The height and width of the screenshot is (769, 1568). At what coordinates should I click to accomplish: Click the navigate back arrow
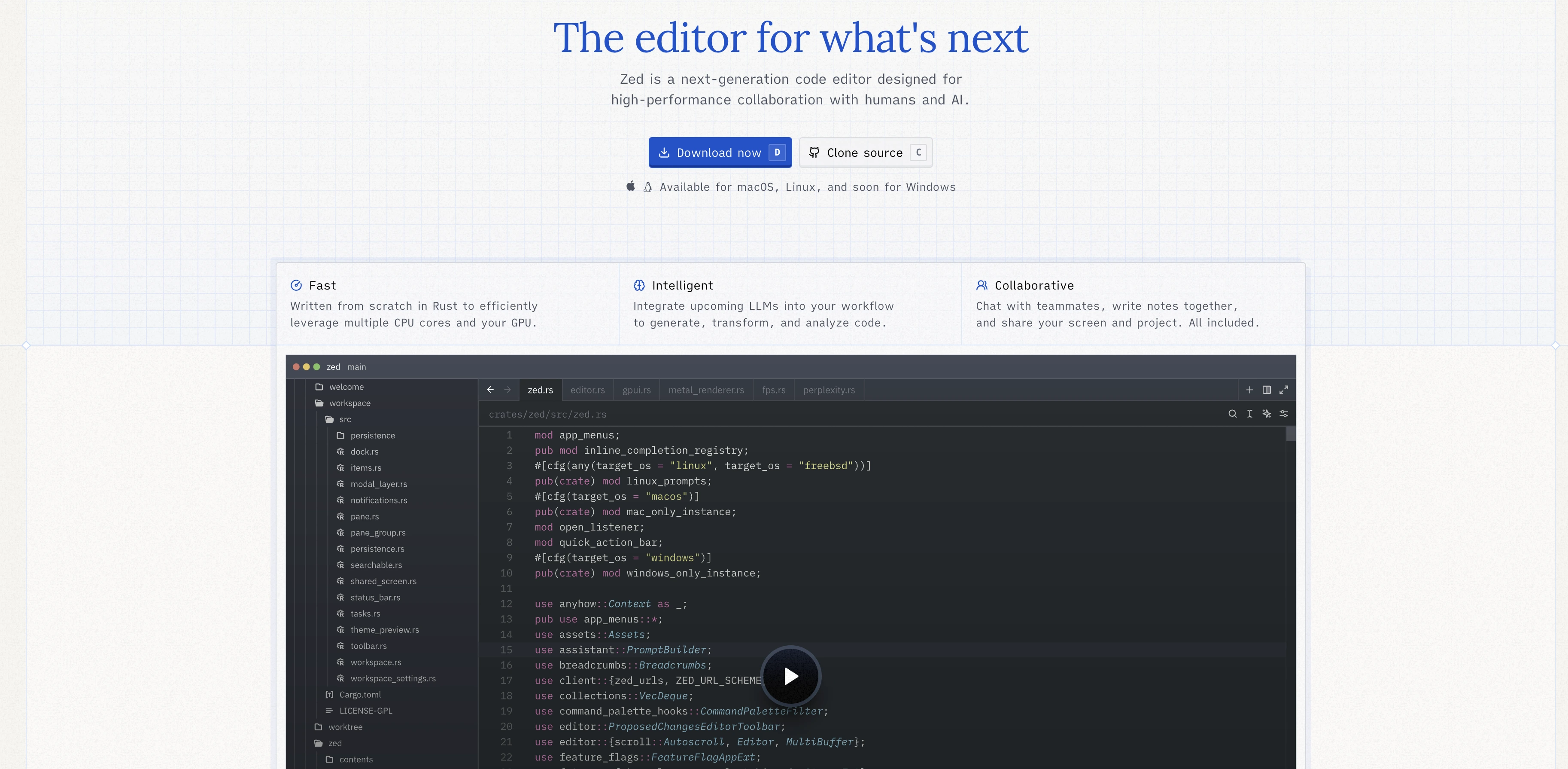[x=490, y=390]
